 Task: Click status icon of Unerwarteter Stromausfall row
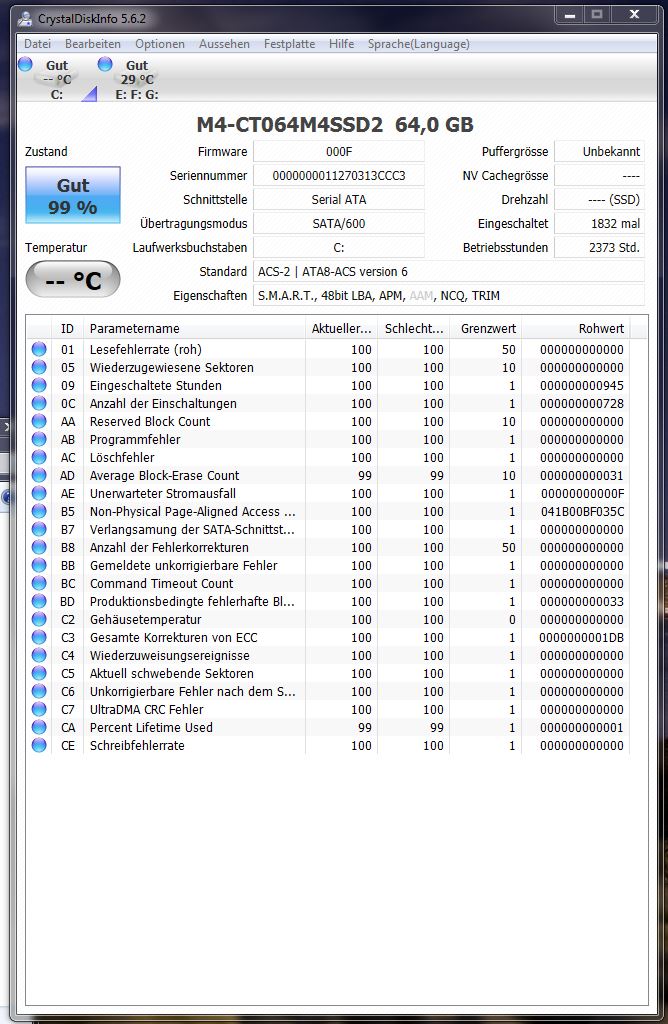[x=39, y=494]
